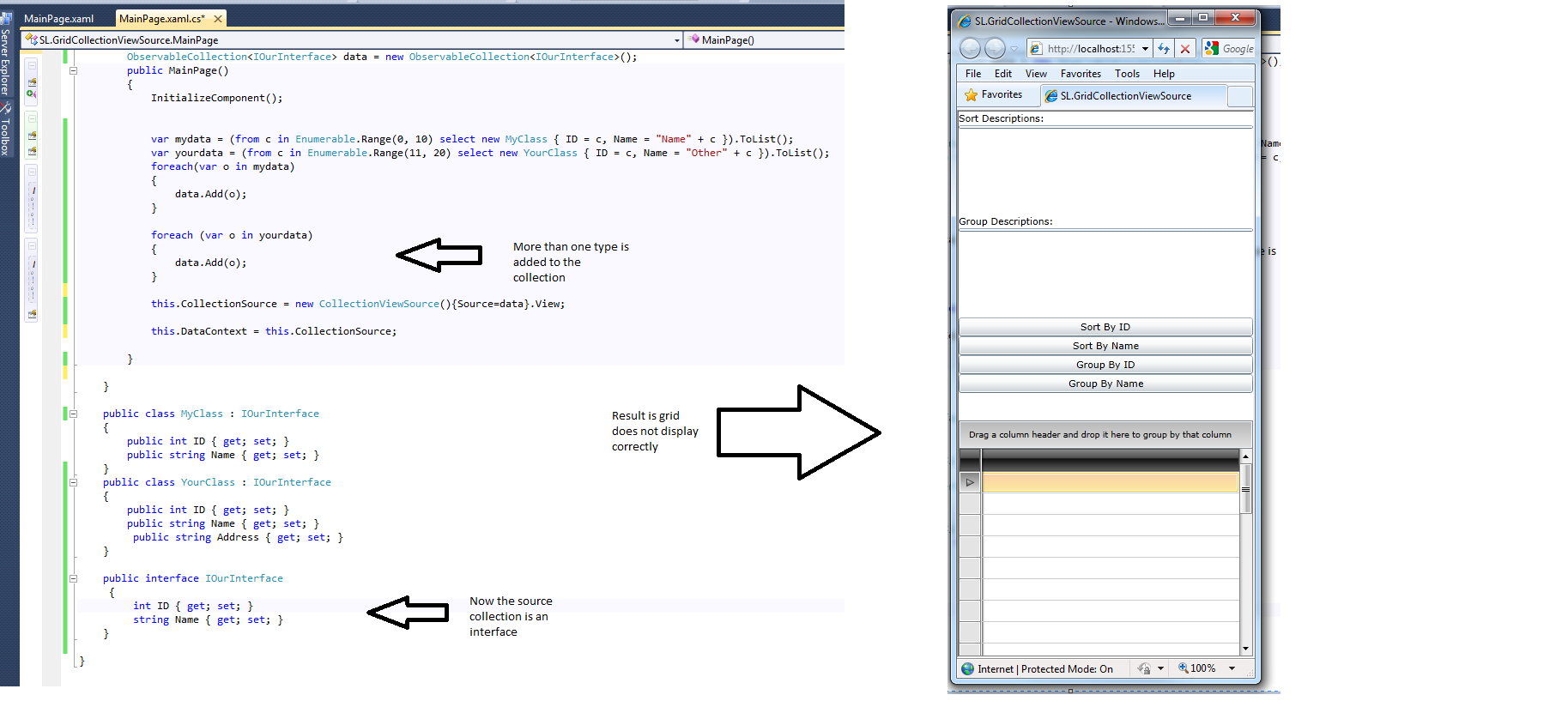Click the browser Back arrow
Screen dimensions: 1568x713
970,49
